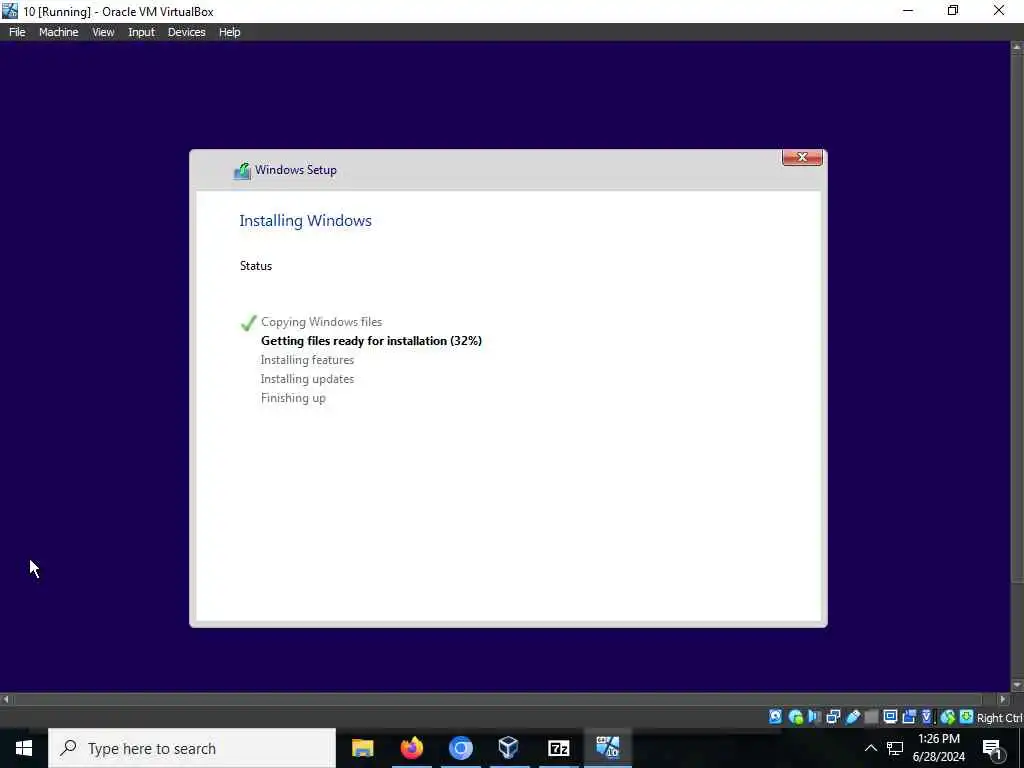
Task: Close the Windows Setup dialog
Action: [x=802, y=157]
